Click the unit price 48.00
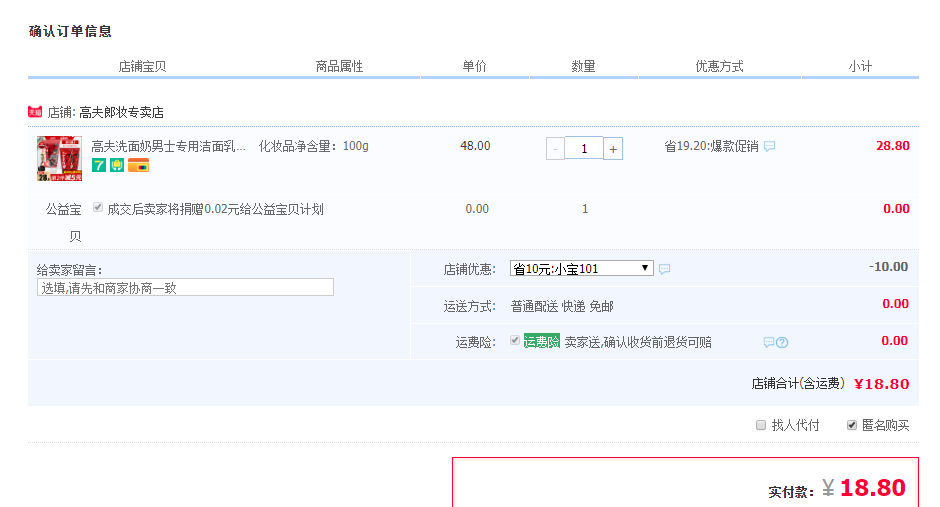This screenshot has height=507, width=940. 475,146
